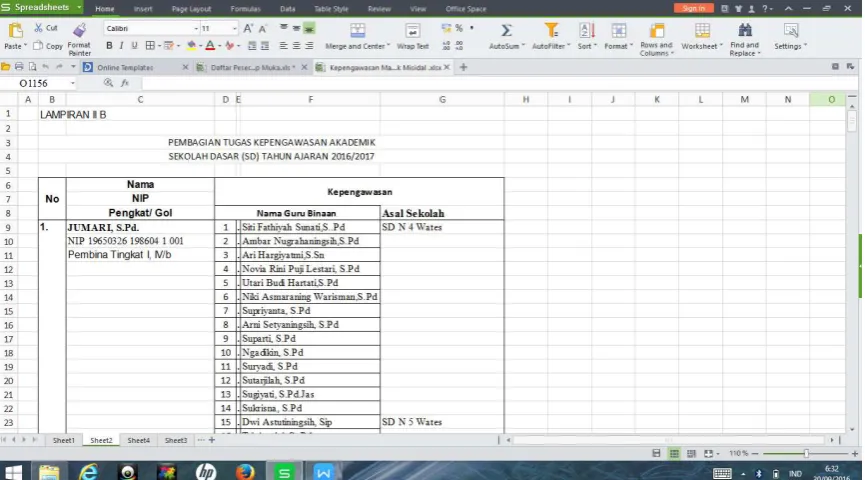Open the fill color dropdown
This screenshot has height=480, width=865.
(x=200, y=46)
